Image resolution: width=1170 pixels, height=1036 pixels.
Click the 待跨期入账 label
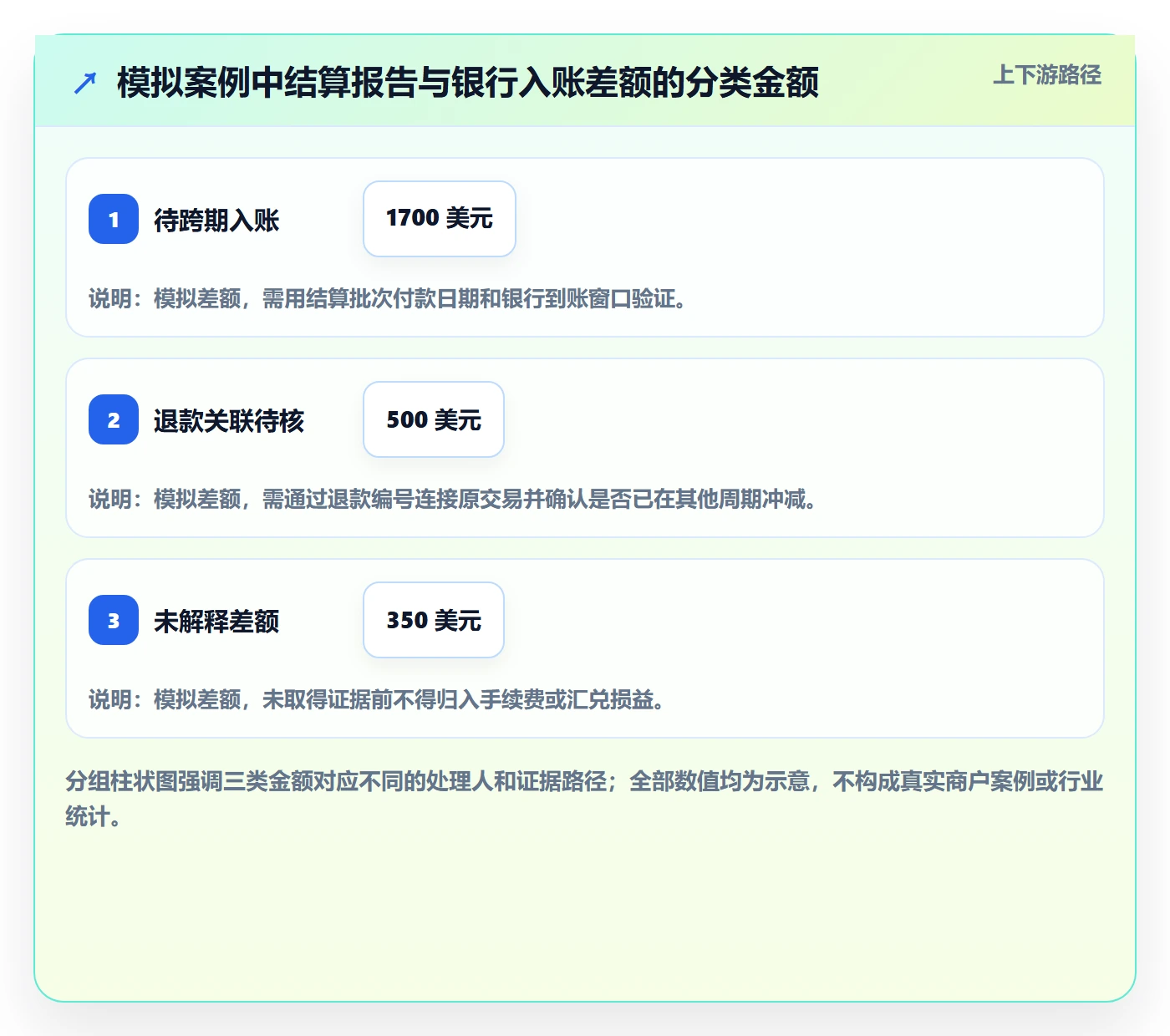click(x=216, y=220)
